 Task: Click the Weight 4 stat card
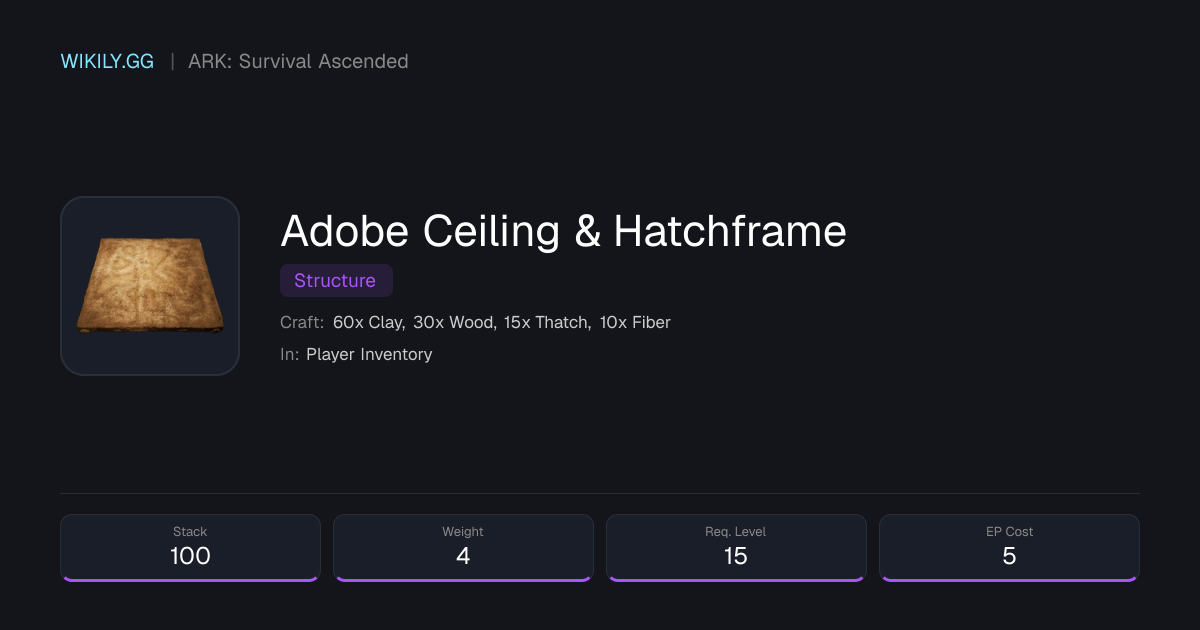(463, 547)
